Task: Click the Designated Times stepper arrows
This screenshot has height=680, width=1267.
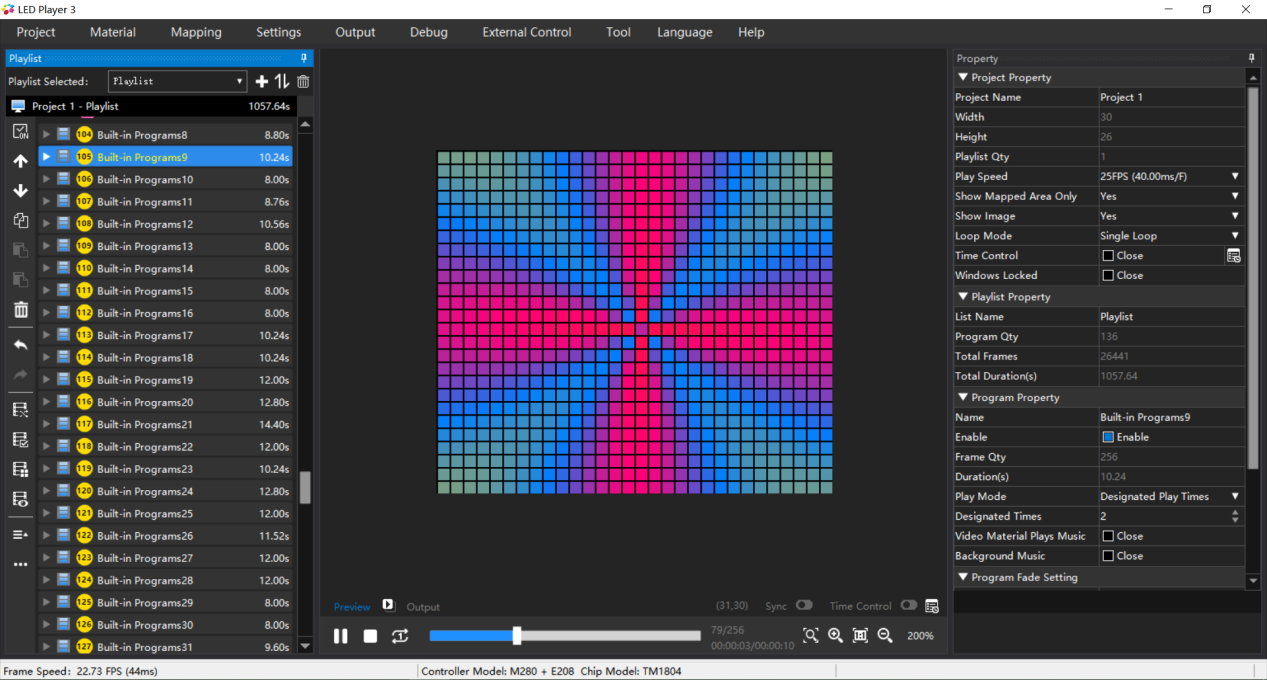Action: (1235, 517)
